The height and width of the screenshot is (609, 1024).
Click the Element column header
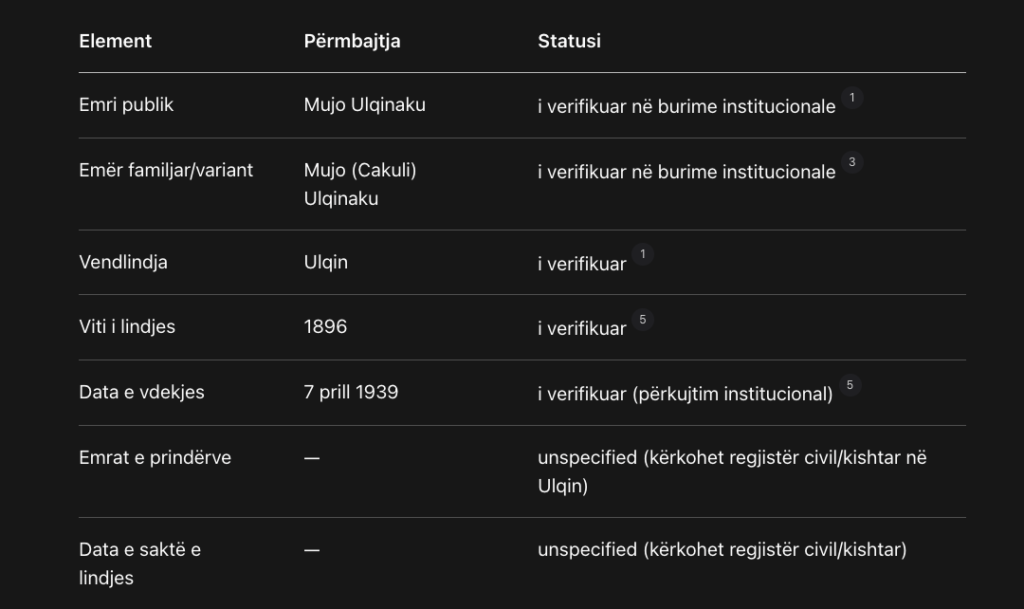click(115, 41)
